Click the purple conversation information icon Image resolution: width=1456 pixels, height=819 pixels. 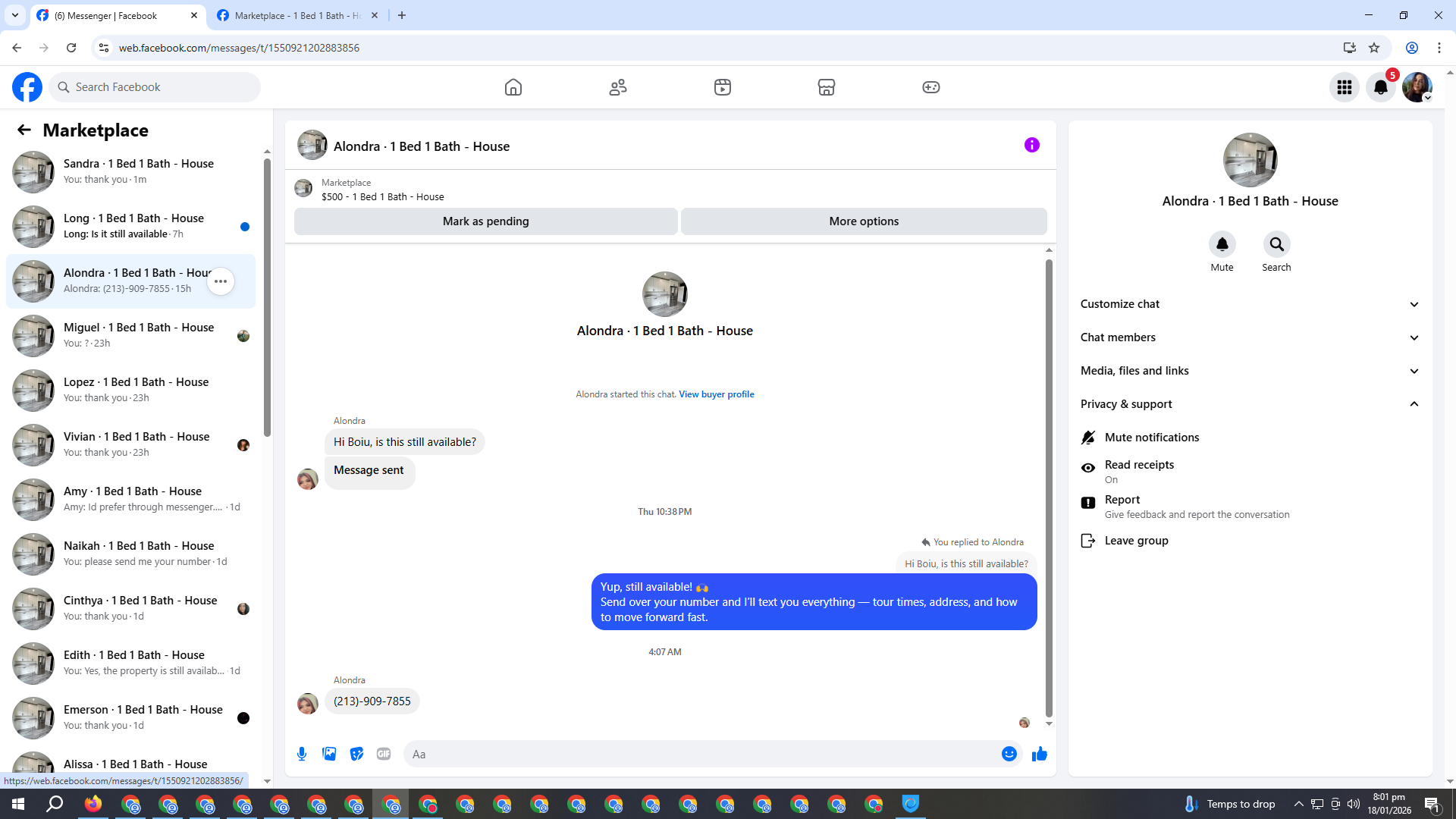coord(1031,145)
